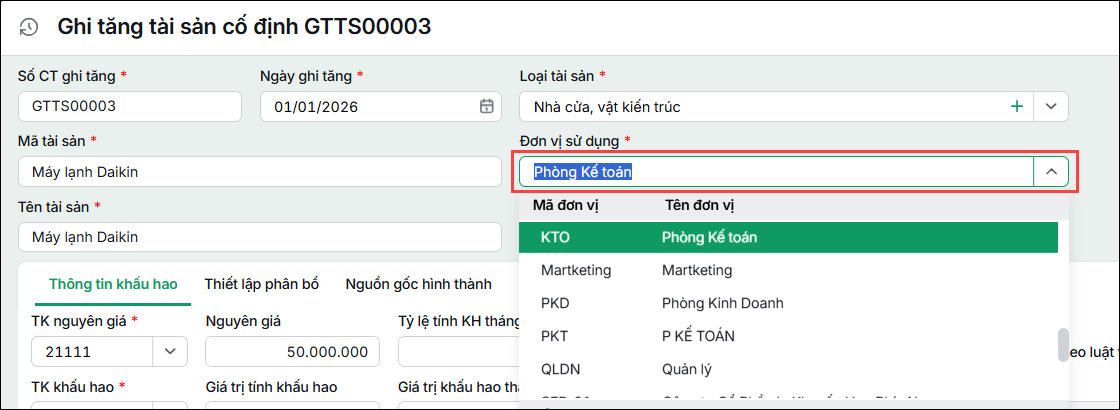This screenshot has width=1120, height=410.
Task: Collapse the Đơn vị sử dụng dropdown list
Action: pos(1051,172)
